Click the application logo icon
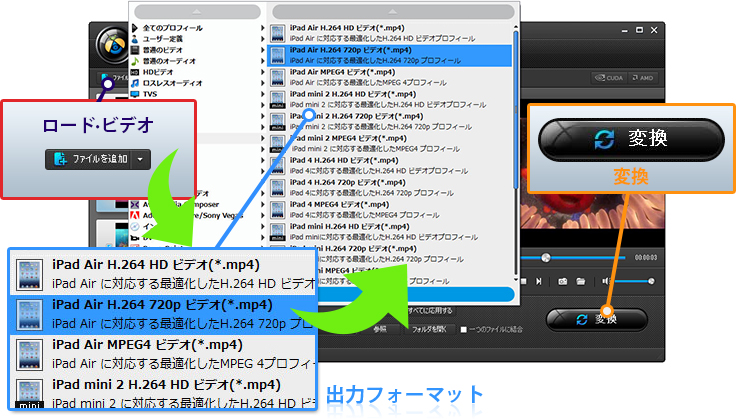736x419 pixels. [113, 46]
